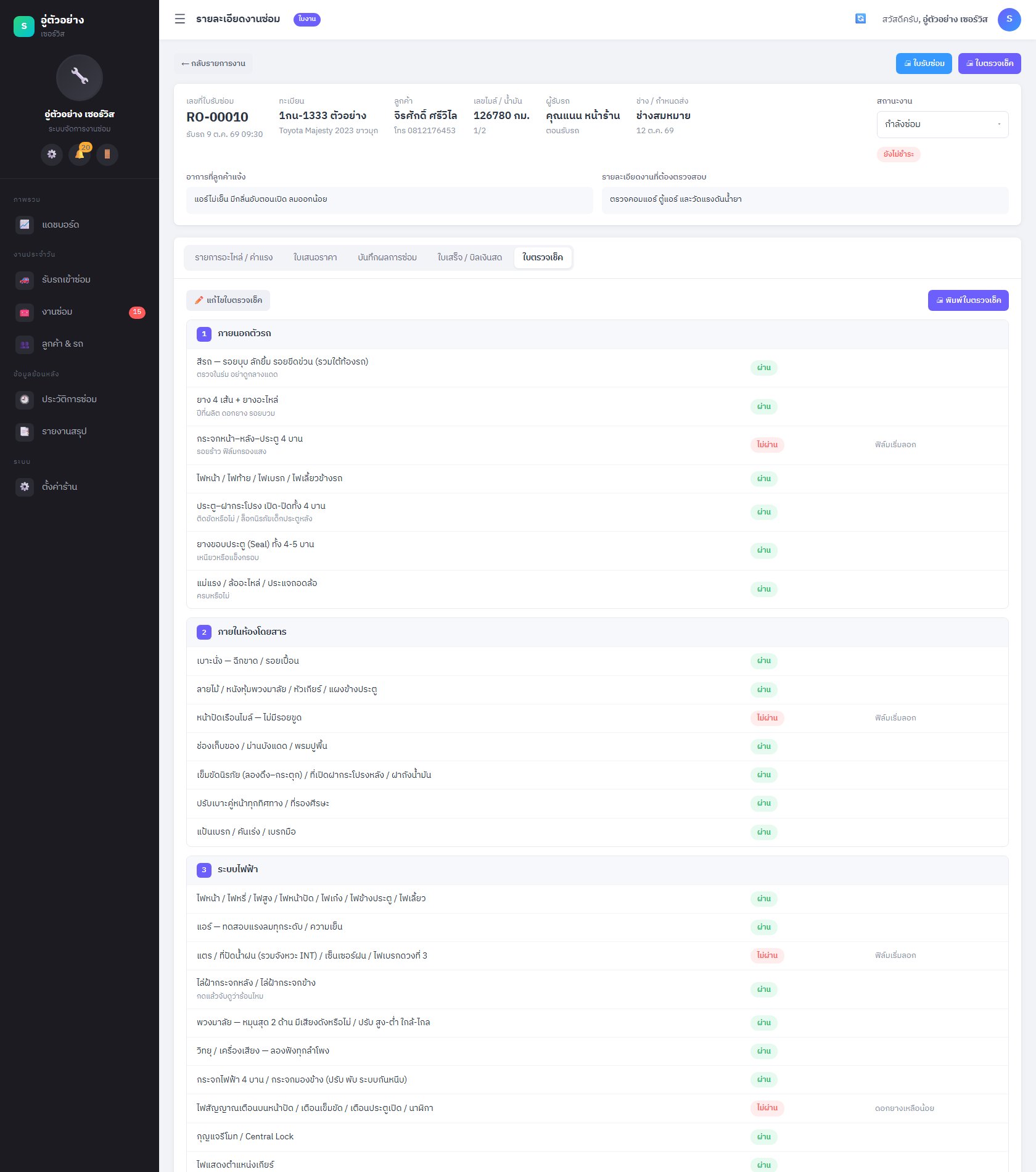This screenshot has height=1172, width=1036.
Task: Open ลูกค้า & รถ in the sidebar
Action: pos(80,344)
